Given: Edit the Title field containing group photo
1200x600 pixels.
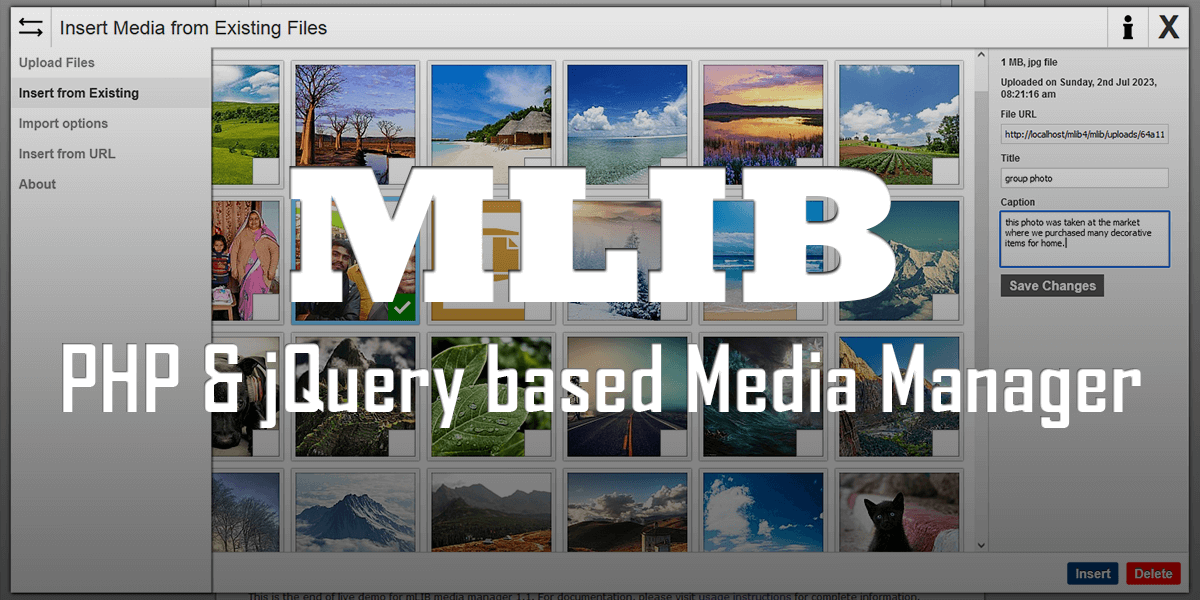Looking at the screenshot, I should (1084, 178).
